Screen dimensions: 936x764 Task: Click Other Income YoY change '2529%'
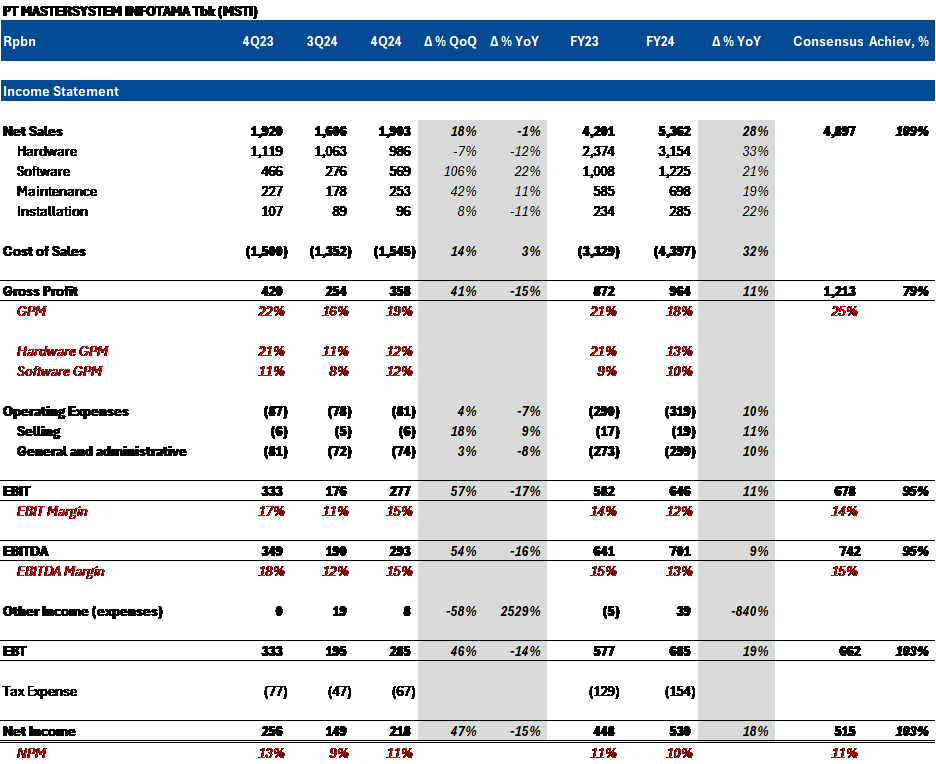(520, 611)
